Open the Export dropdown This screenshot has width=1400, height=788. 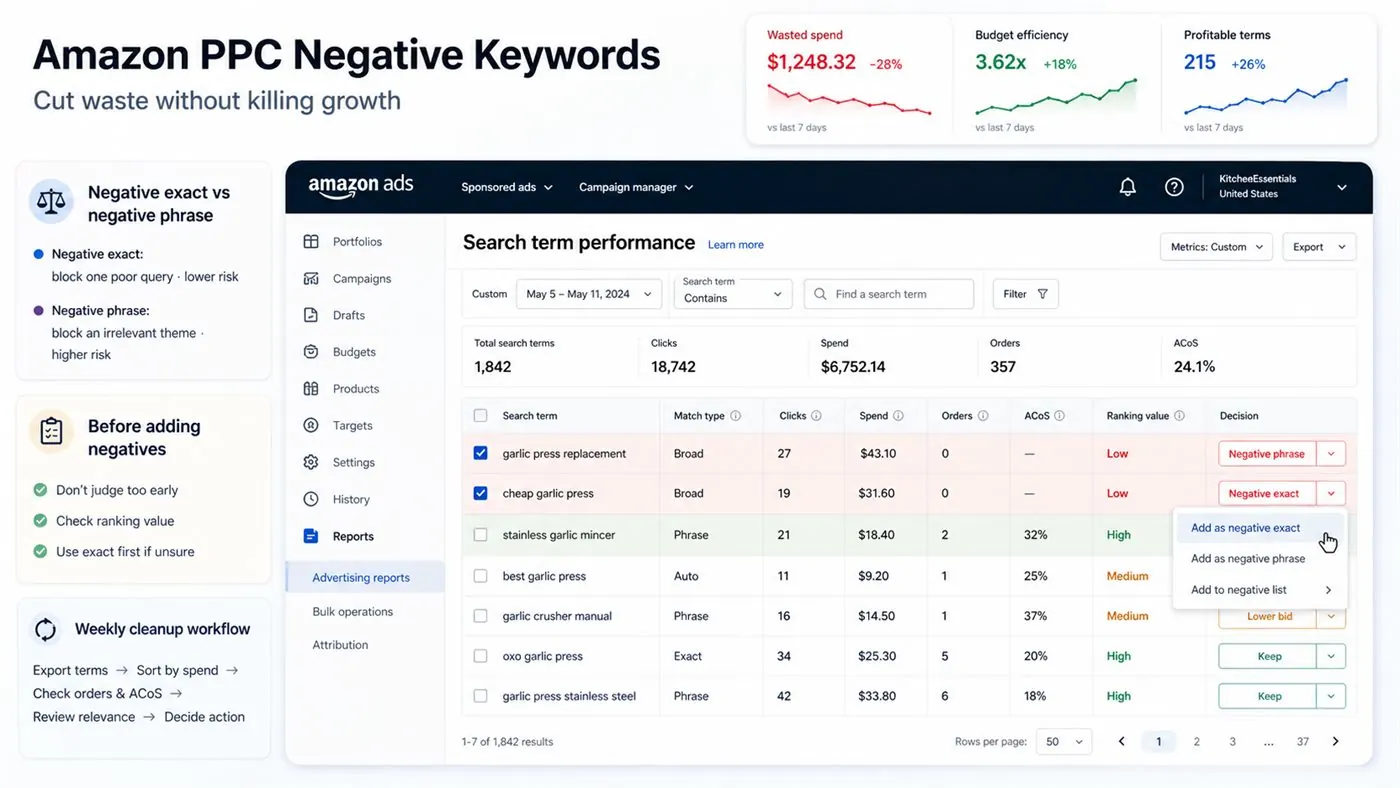(x=1319, y=247)
